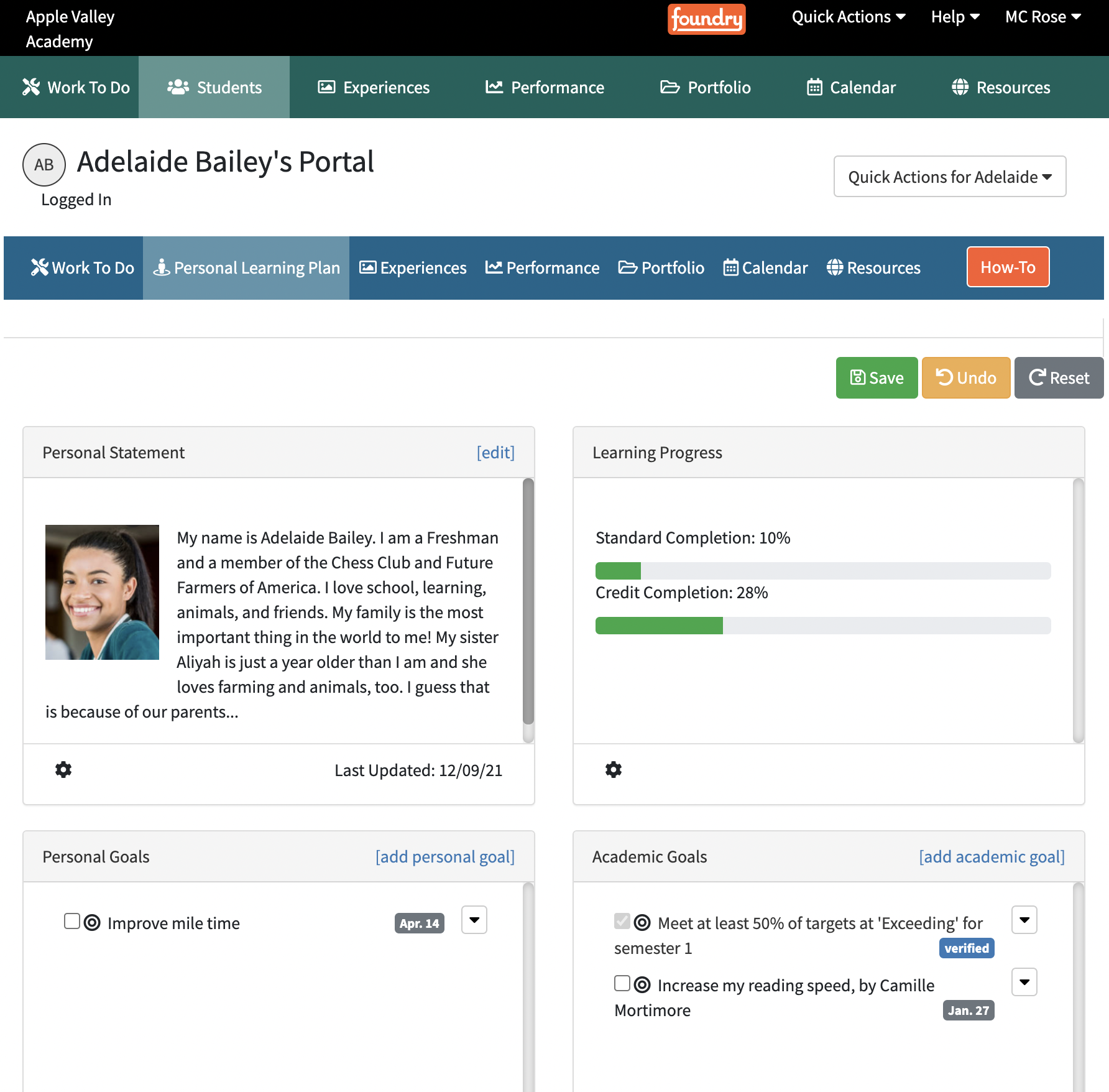This screenshot has height=1092, width=1109.
Task: Open Resources globe icon in student navigation
Action: pos(873,267)
